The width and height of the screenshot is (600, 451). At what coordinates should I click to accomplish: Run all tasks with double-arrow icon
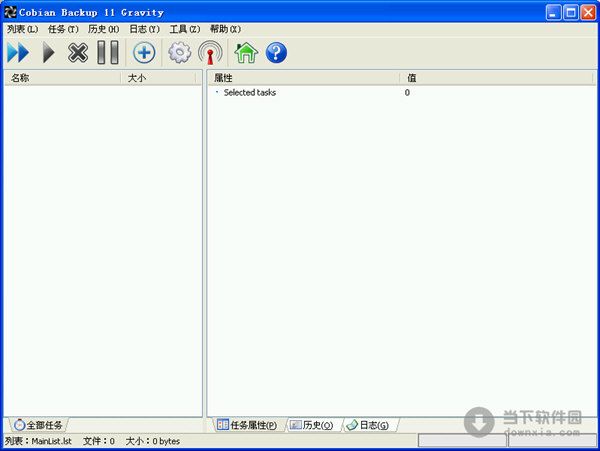(18, 52)
